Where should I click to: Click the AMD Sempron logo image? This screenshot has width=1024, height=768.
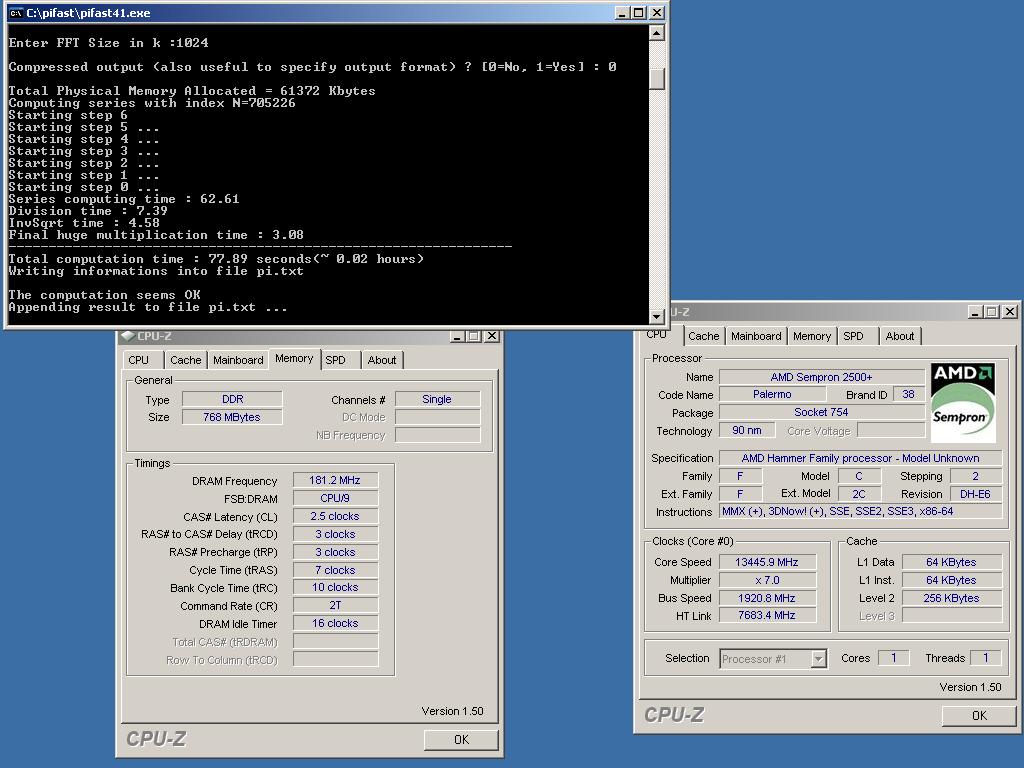pos(963,403)
